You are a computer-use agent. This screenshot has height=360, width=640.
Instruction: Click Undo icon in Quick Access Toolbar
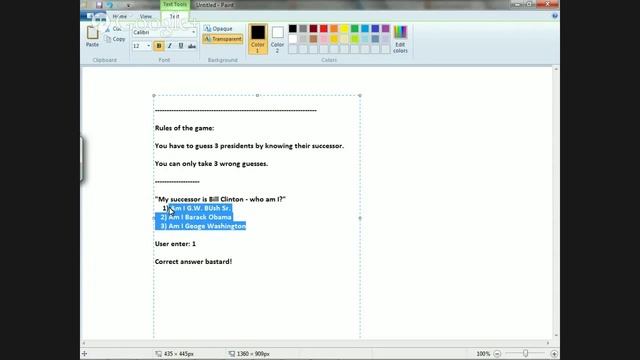110,5
